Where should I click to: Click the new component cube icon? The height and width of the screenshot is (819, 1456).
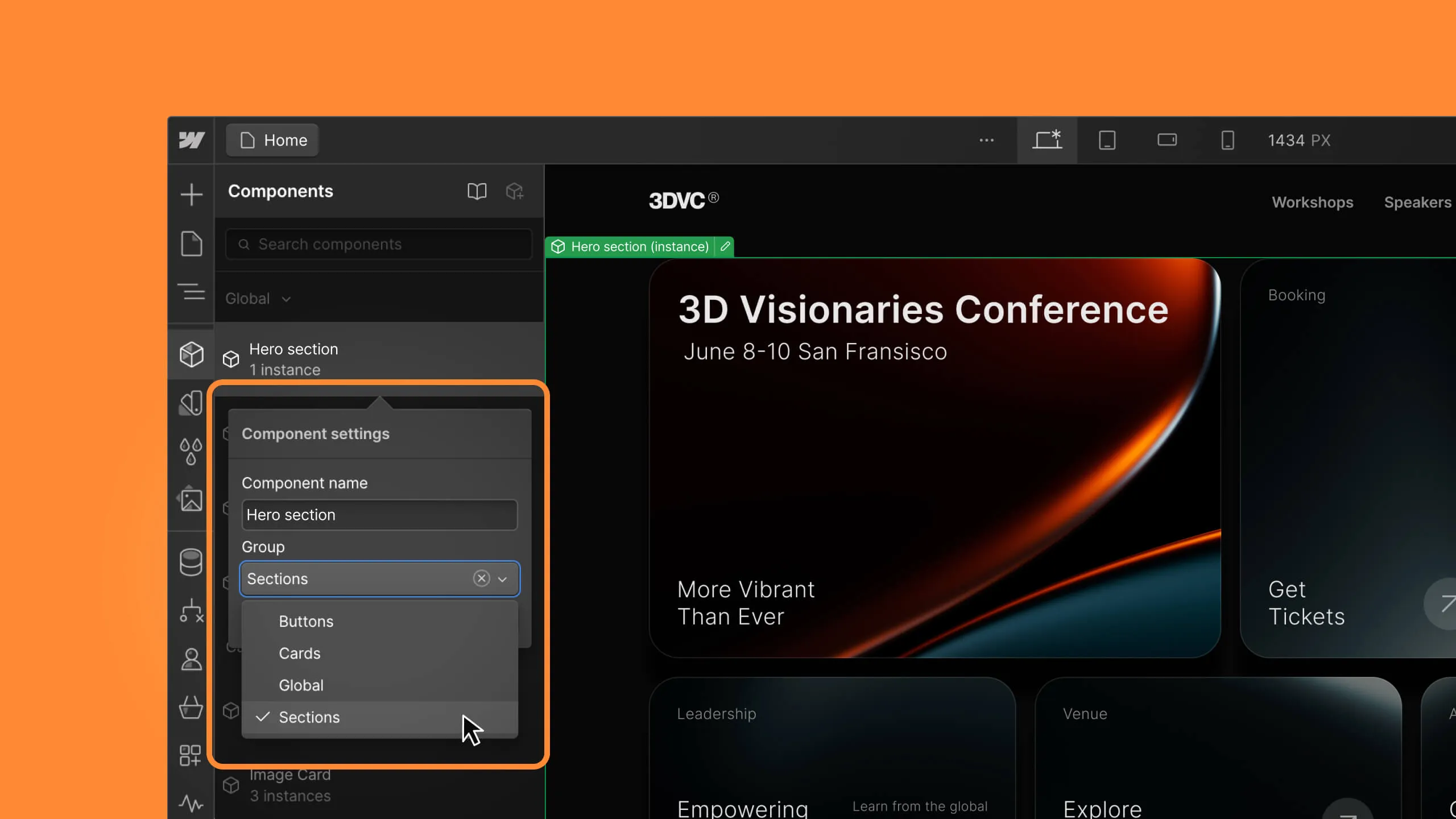click(515, 191)
